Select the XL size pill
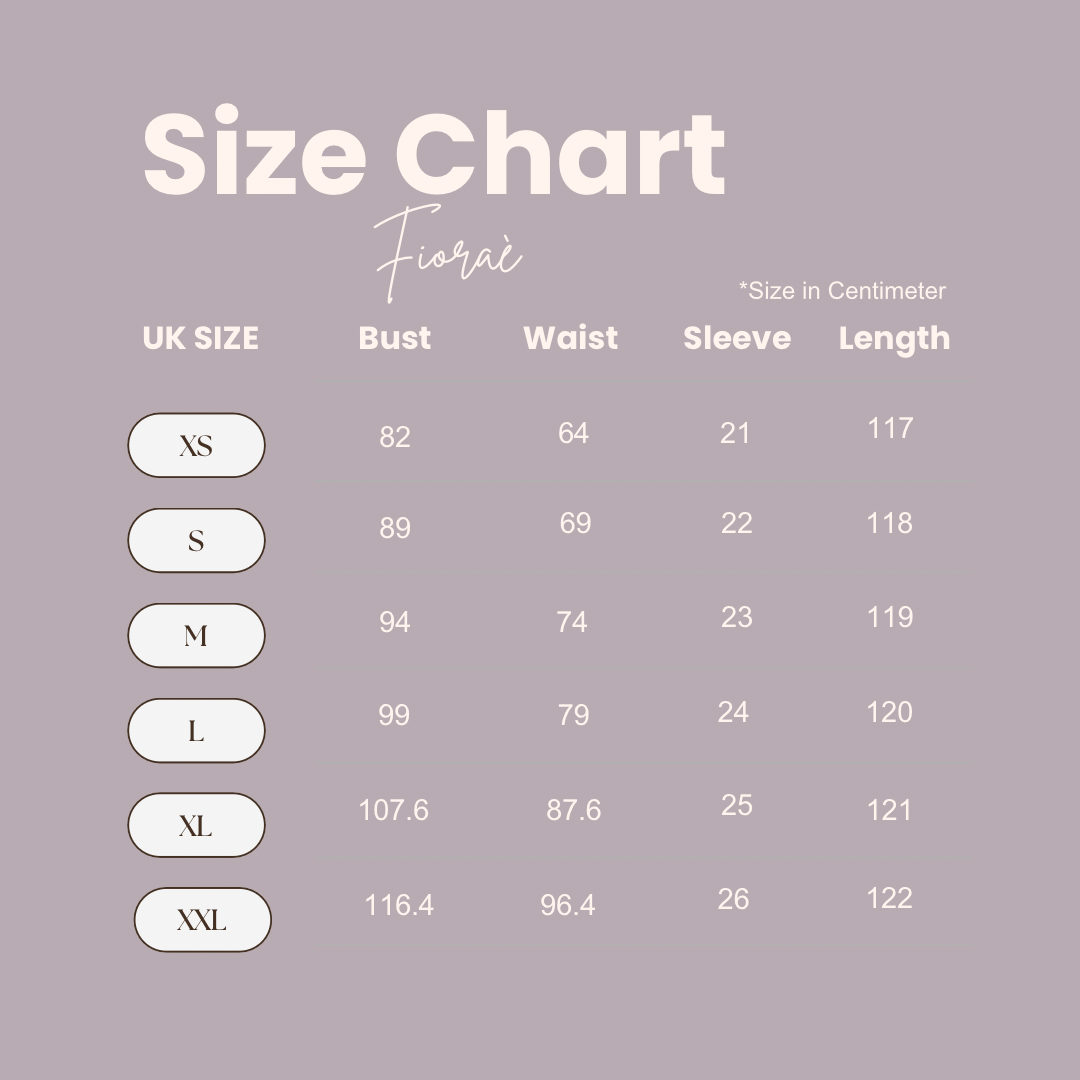This screenshot has height=1080, width=1080. (x=196, y=825)
